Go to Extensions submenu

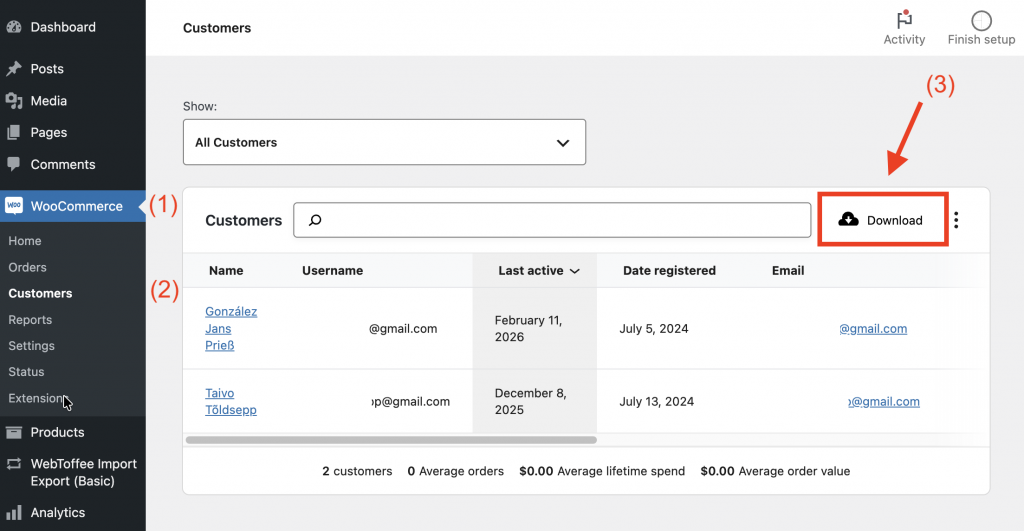pos(37,398)
